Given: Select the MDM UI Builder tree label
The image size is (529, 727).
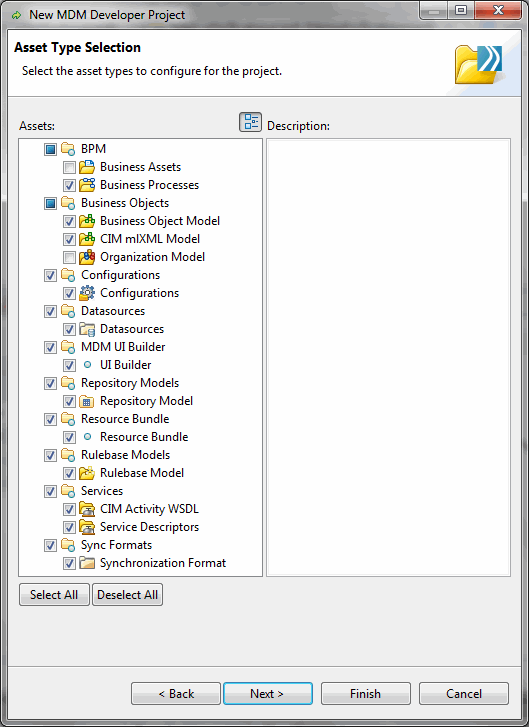Looking at the screenshot, I should tap(123, 347).
